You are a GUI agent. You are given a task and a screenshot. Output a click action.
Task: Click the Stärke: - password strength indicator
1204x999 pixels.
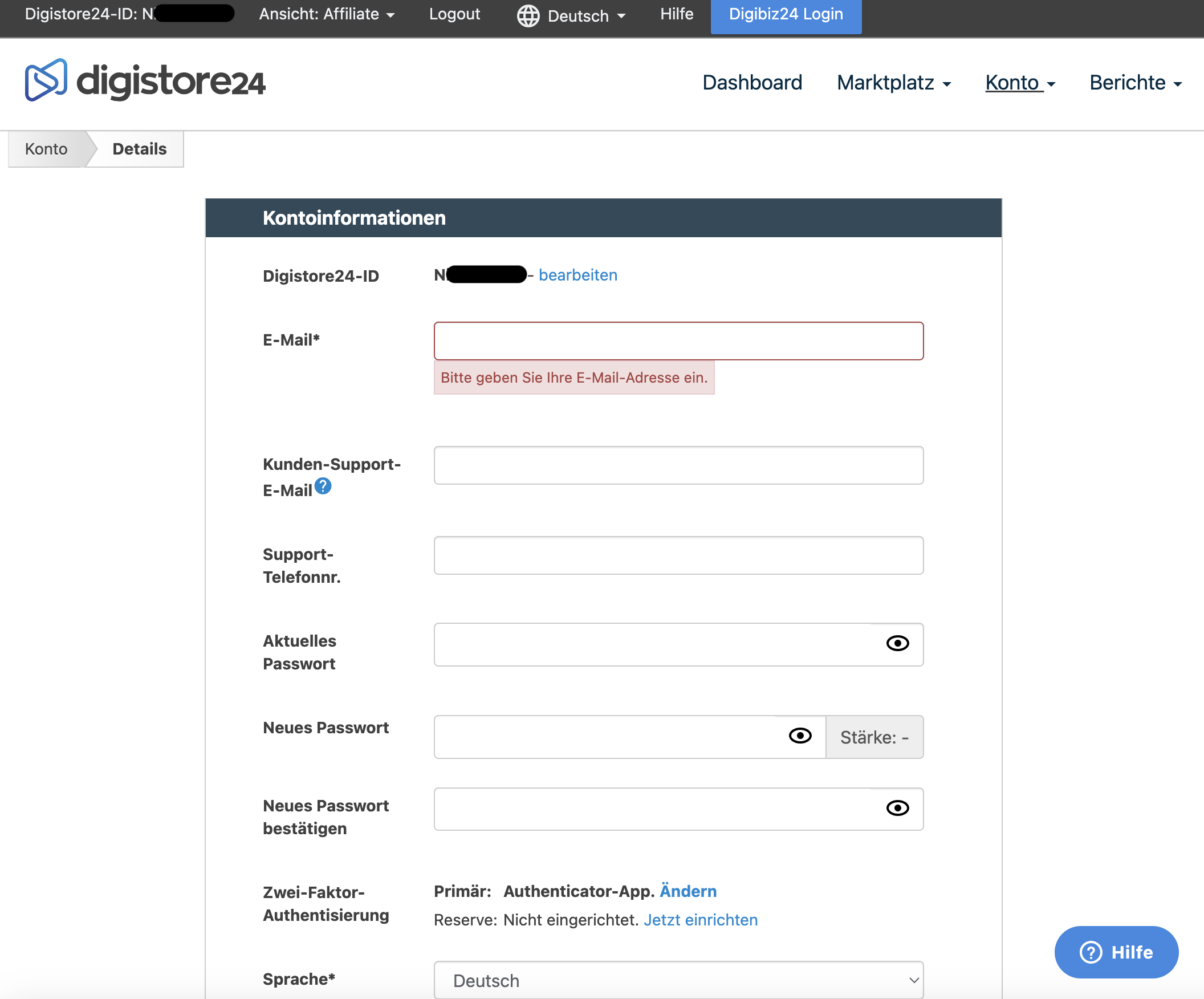[x=874, y=737]
